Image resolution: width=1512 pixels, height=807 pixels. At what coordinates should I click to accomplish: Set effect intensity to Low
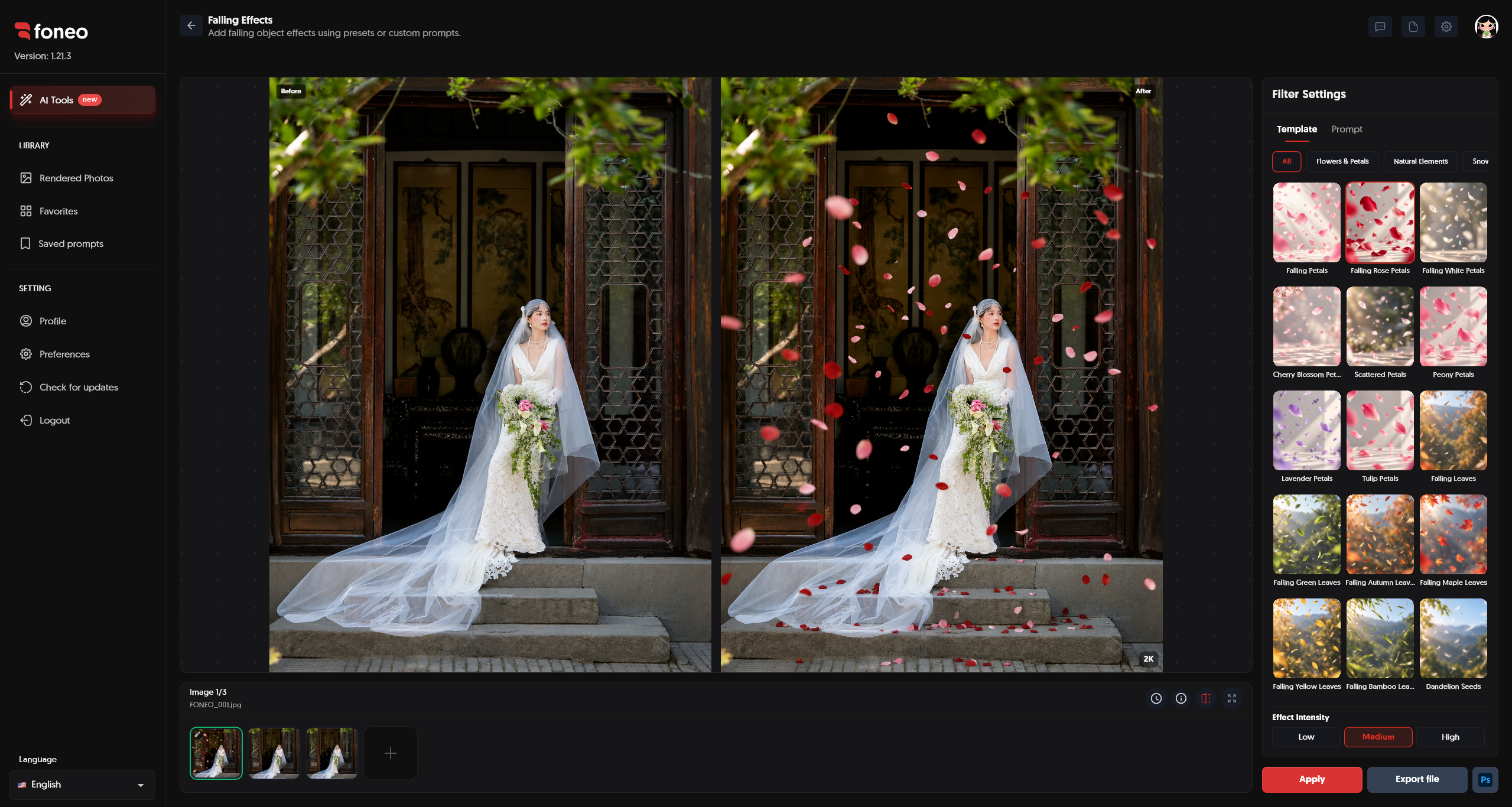(x=1306, y=737)
